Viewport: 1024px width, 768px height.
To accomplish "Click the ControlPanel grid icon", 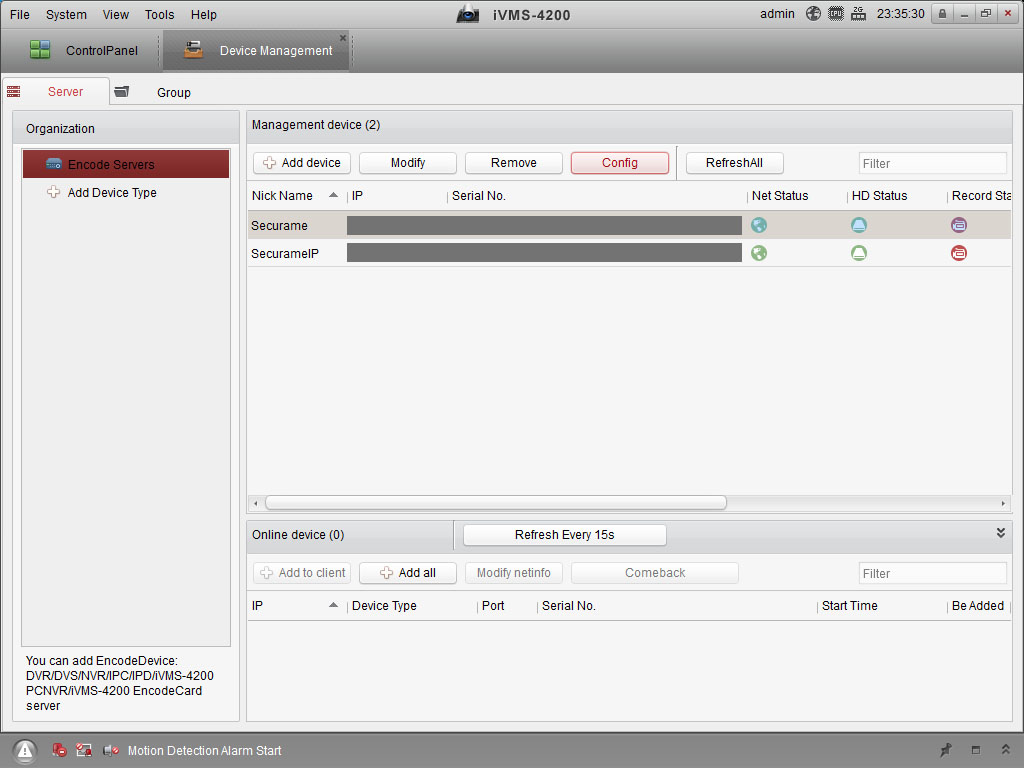I will (40, 50).
